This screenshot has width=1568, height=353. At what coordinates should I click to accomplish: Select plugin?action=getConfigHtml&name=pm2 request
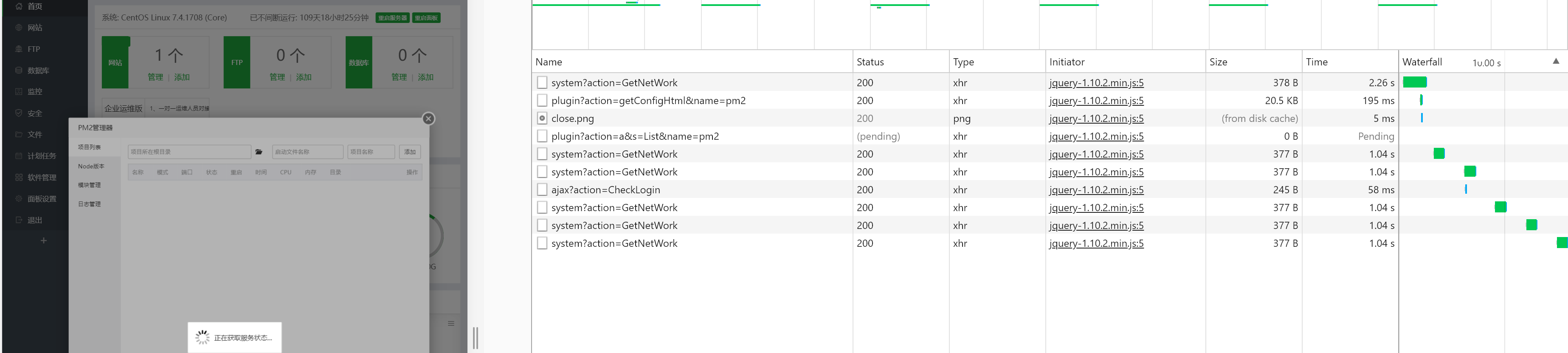coord(1050,100)
